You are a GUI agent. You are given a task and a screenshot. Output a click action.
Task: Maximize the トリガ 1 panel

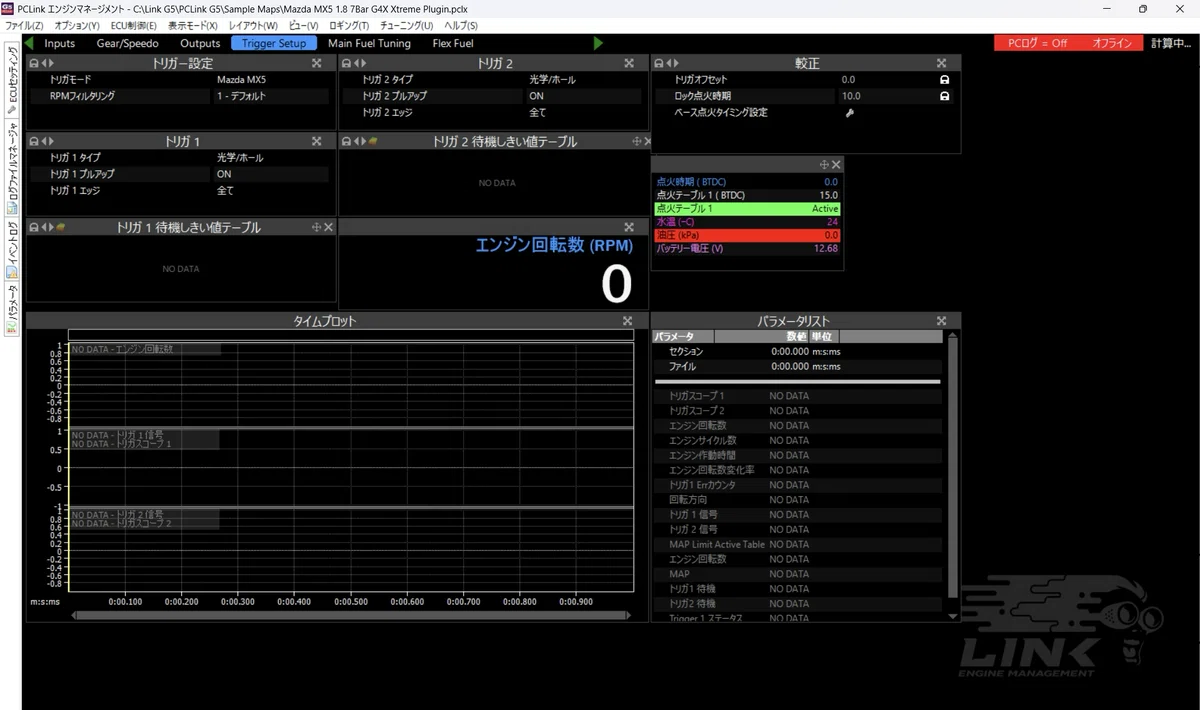coord(317,141)
